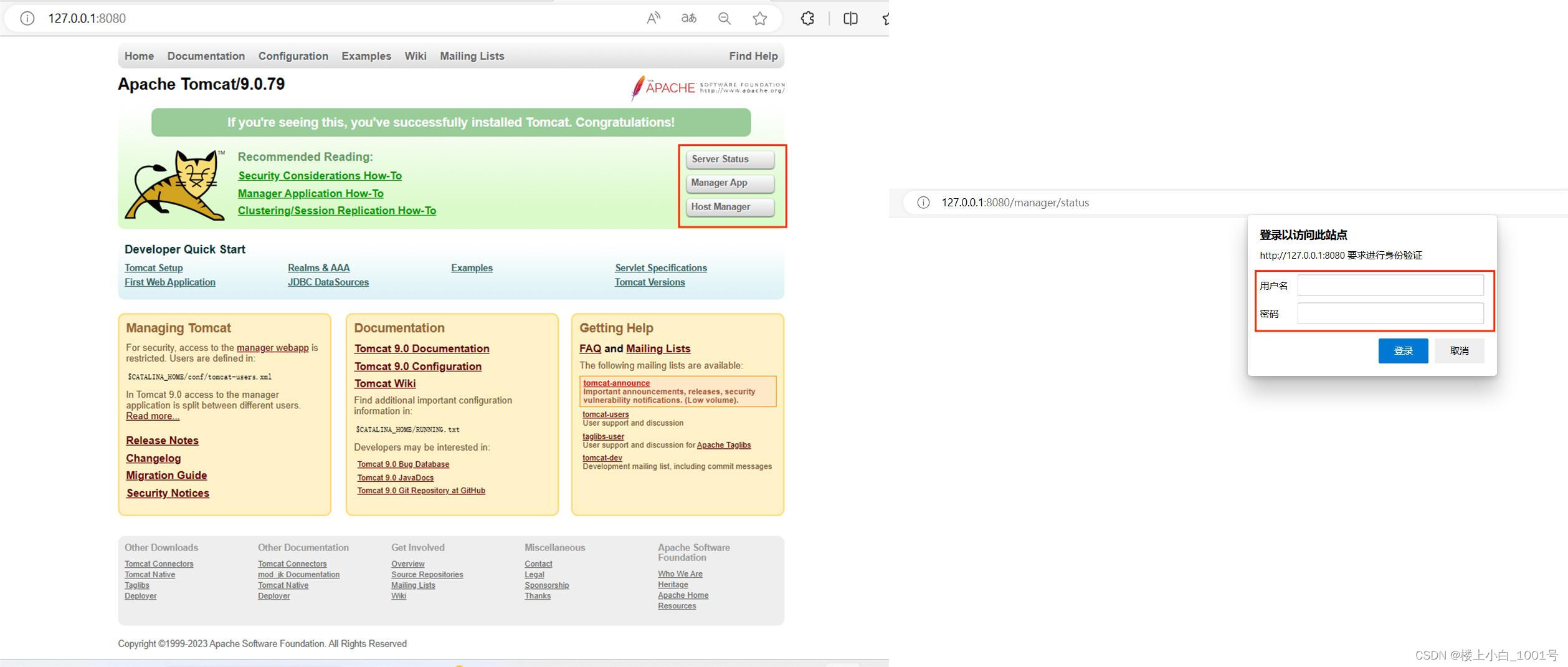
Task: Open Tomcat 9.0 Git Repository at GitHub
Action: pos(421,491)
